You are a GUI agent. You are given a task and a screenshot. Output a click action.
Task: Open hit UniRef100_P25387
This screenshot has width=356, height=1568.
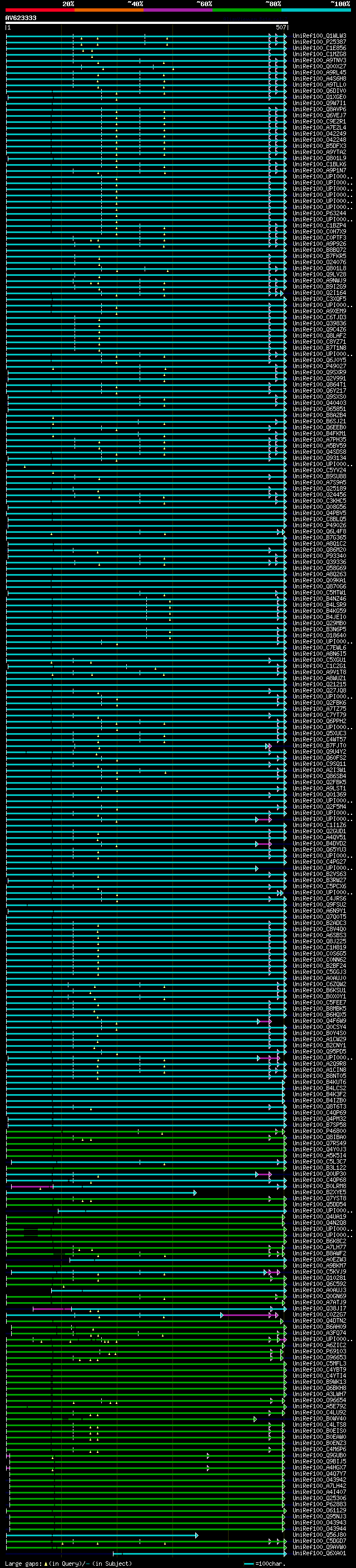pyautogui.click(x=319, y=42)
